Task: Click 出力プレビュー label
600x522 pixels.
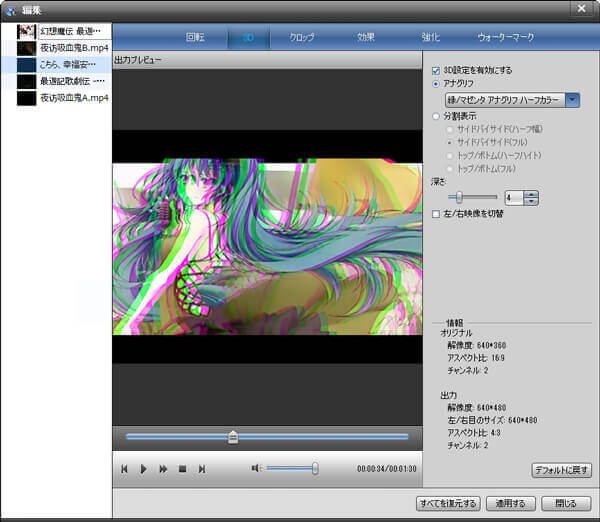Action: point(138,60)
